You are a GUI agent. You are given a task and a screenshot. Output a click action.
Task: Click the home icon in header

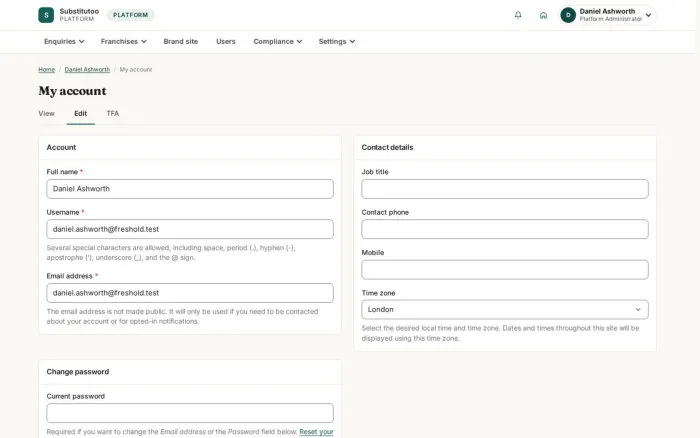point(543,15)
